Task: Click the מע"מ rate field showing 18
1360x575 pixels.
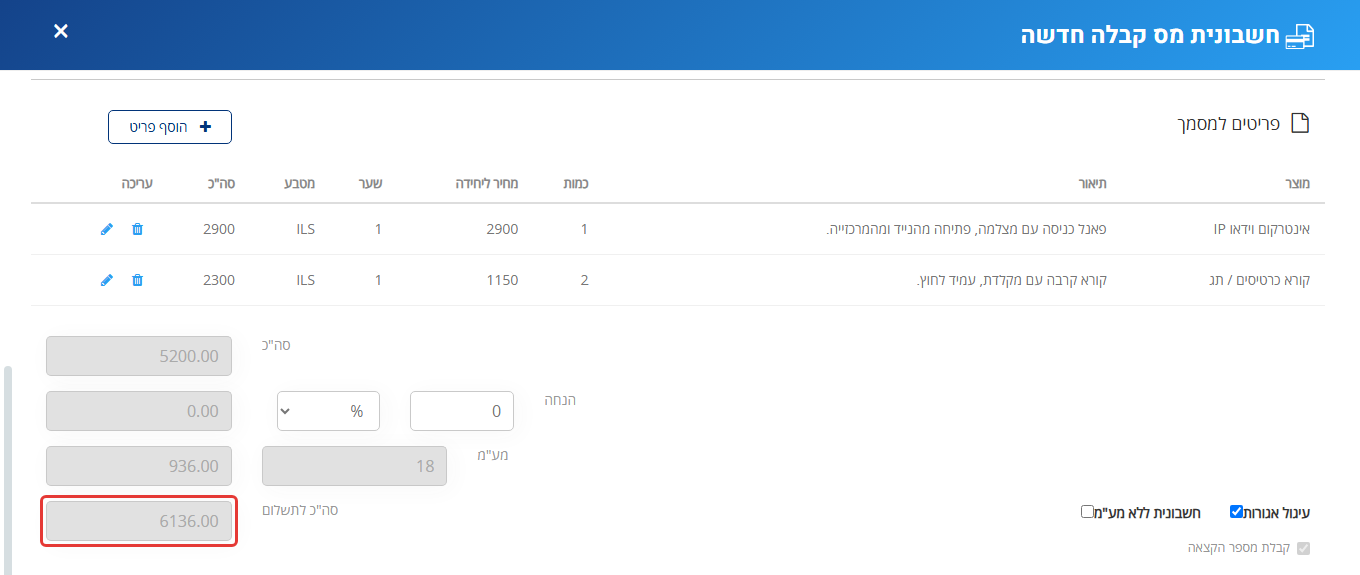Action: [x=354, y=466]
